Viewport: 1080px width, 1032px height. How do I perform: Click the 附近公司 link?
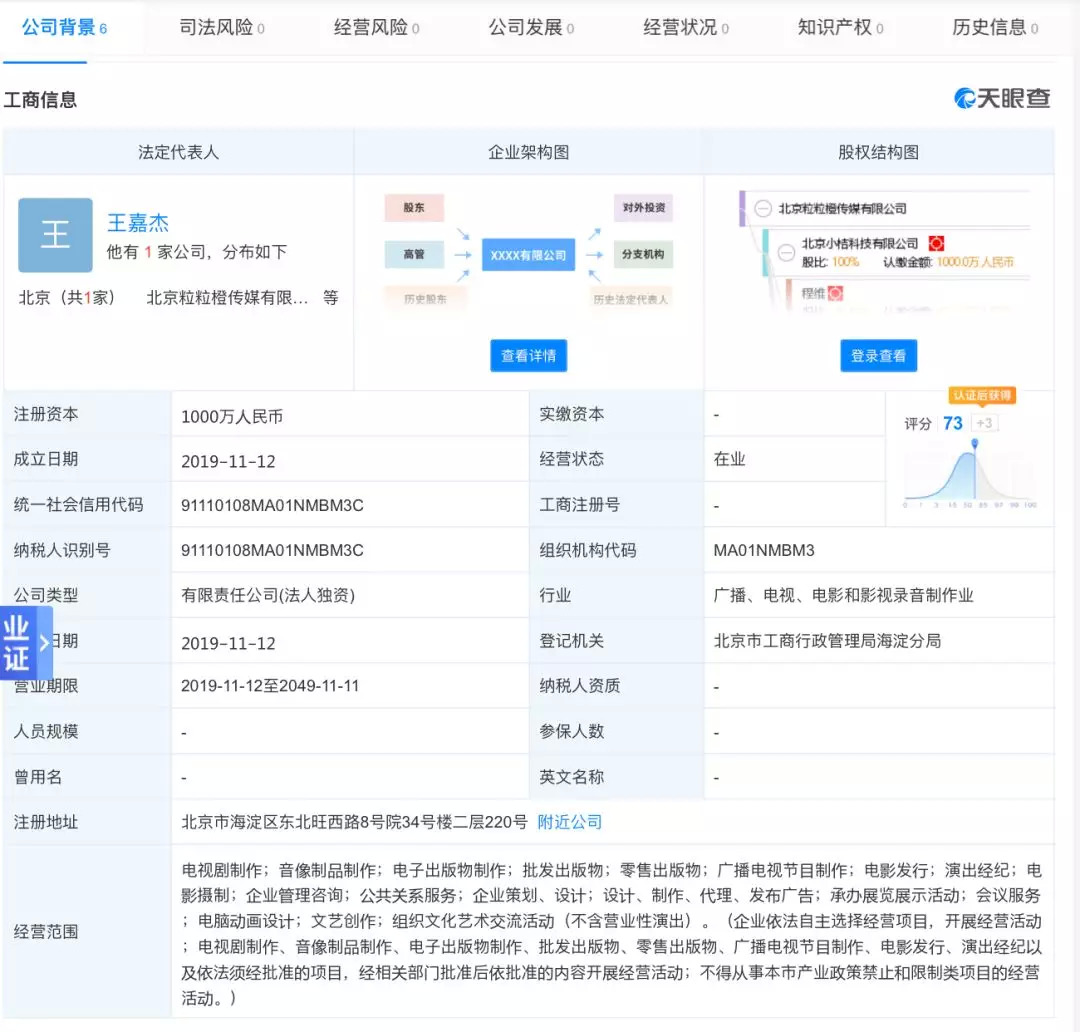(x=570, y=822)
